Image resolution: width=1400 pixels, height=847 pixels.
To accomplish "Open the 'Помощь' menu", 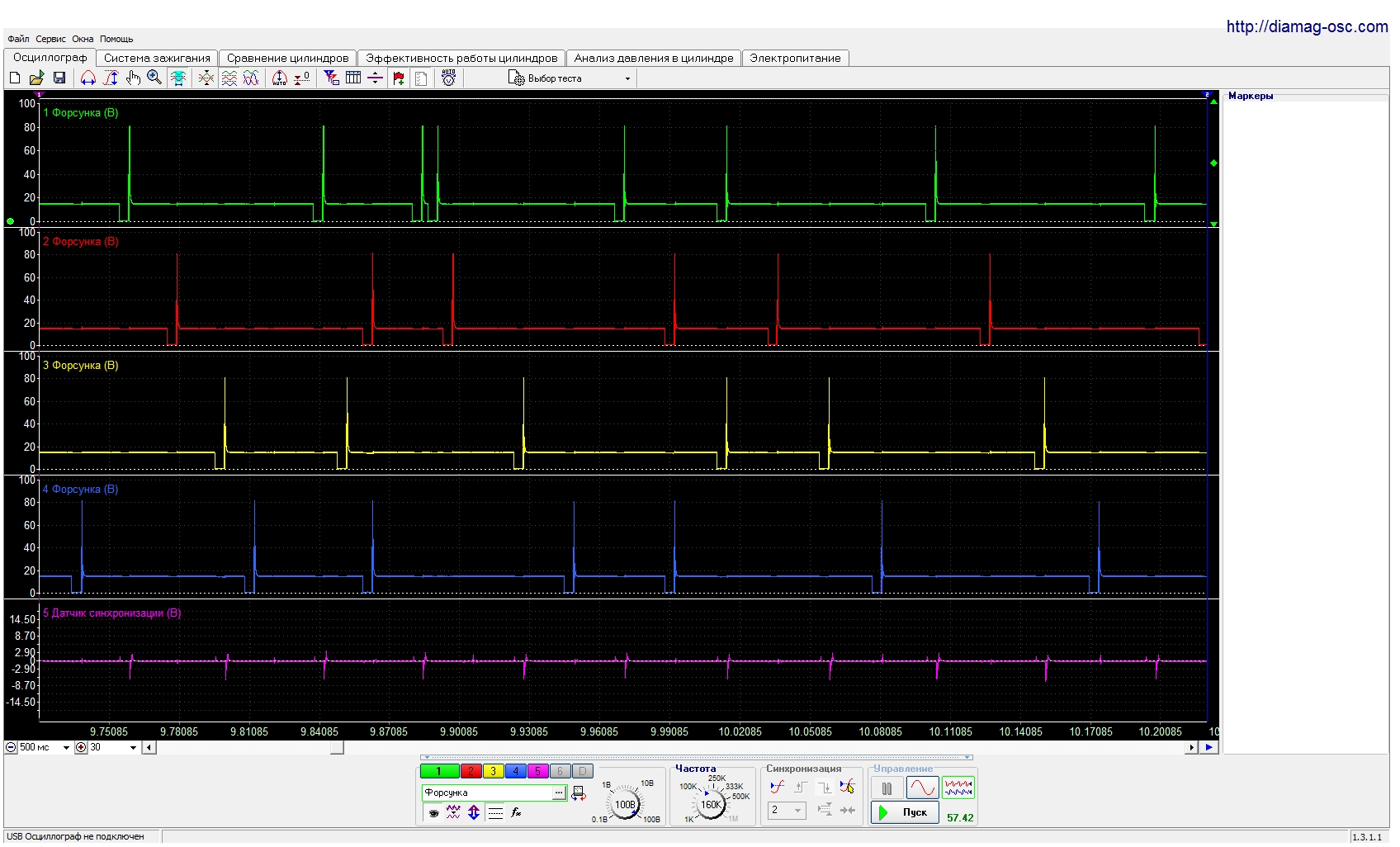I will (x=116, y=39).
